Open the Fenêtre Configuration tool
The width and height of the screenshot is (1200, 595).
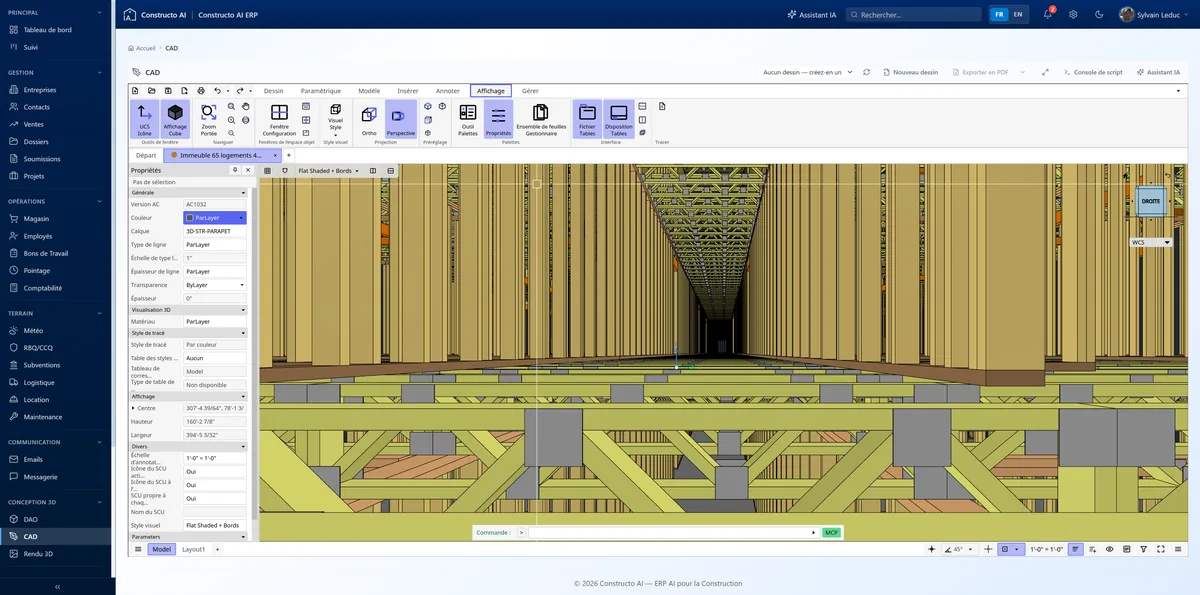[x=279, y=119]
